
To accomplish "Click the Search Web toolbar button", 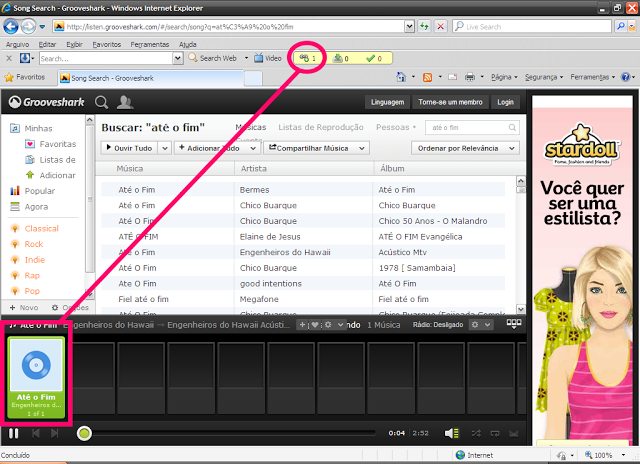I will [x=213, y=58].
